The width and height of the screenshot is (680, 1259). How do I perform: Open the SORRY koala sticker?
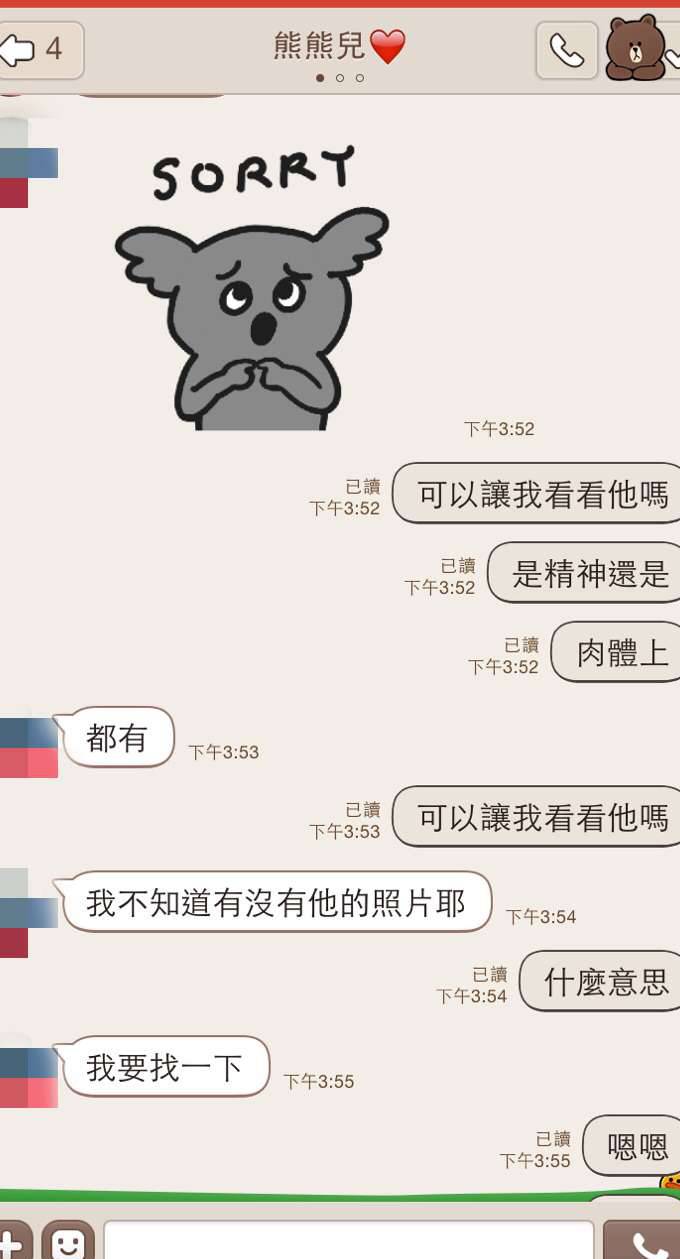[x=251, y=288]
